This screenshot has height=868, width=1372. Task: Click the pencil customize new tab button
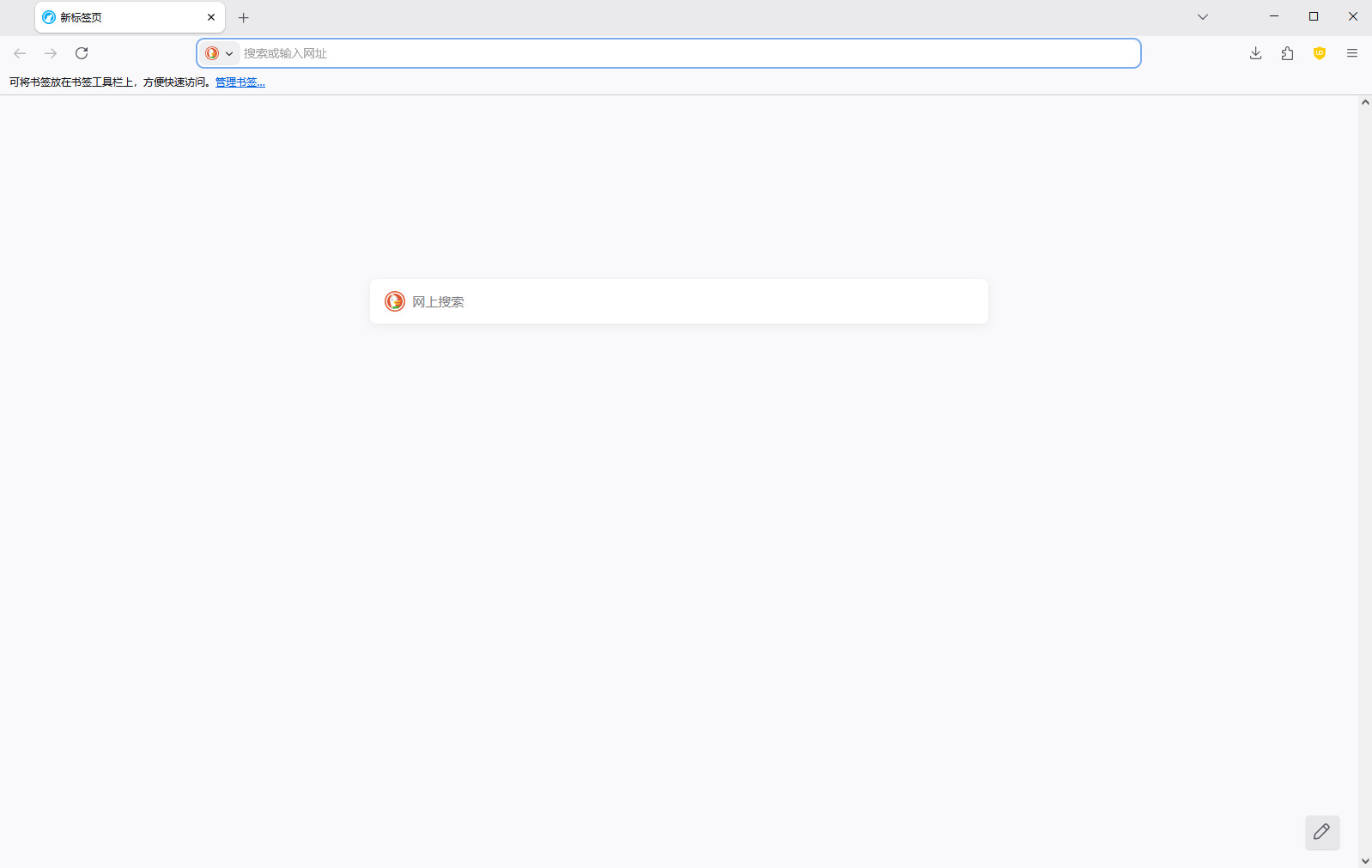[1322, 832]
